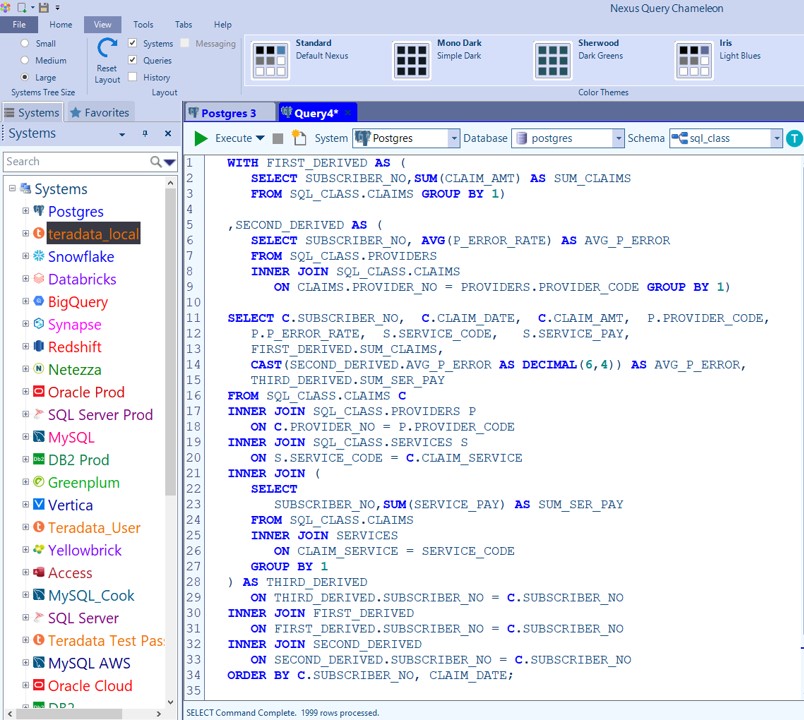Select the Small tree size radio button

[25, 44]
